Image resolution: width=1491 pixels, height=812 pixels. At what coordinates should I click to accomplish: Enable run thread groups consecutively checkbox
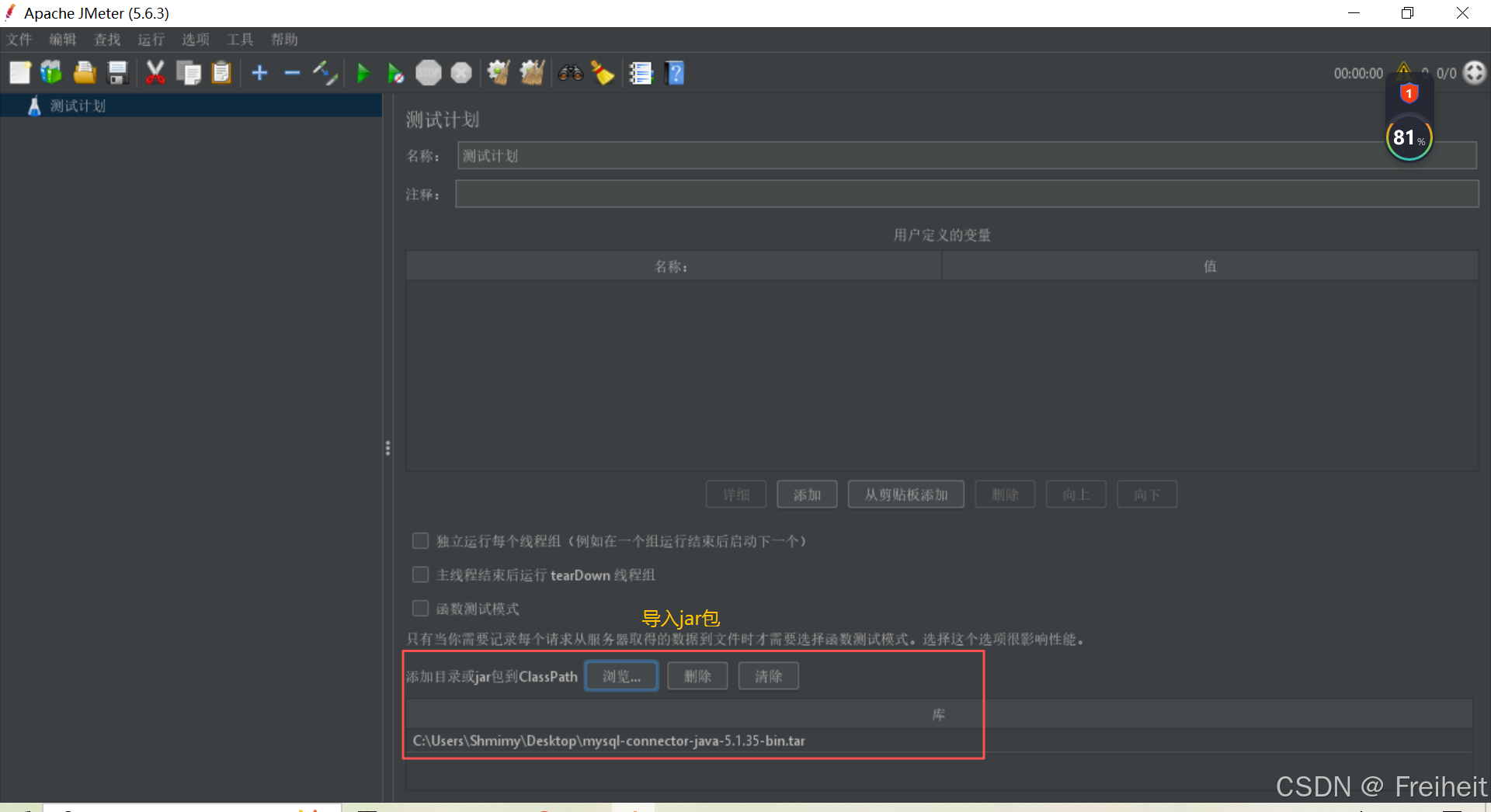point(420,540)
